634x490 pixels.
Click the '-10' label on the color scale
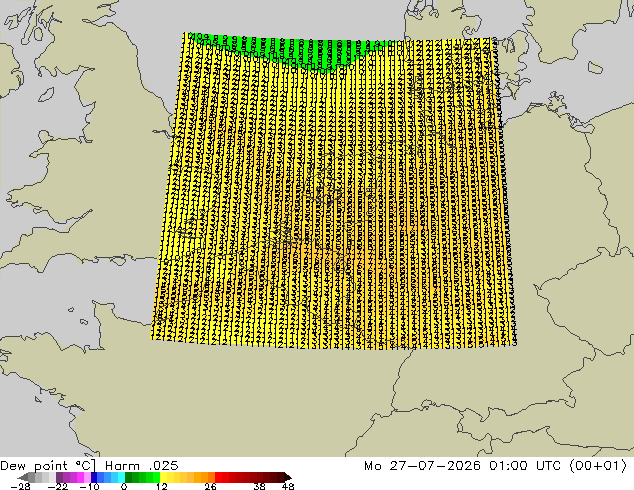[89, 486]
